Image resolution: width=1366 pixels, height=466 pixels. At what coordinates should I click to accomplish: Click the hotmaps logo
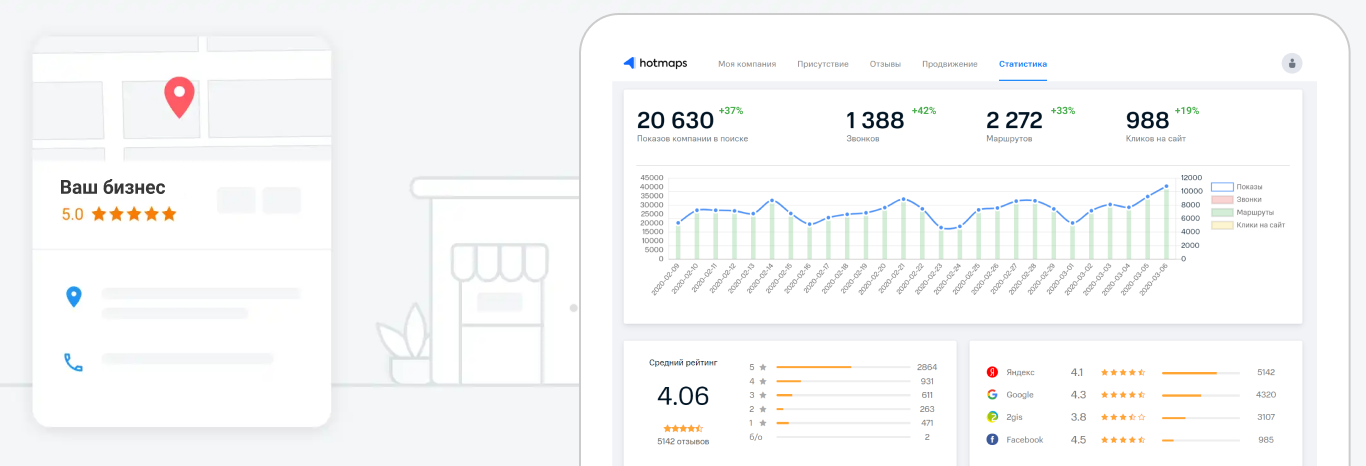(x=655, y=63)
